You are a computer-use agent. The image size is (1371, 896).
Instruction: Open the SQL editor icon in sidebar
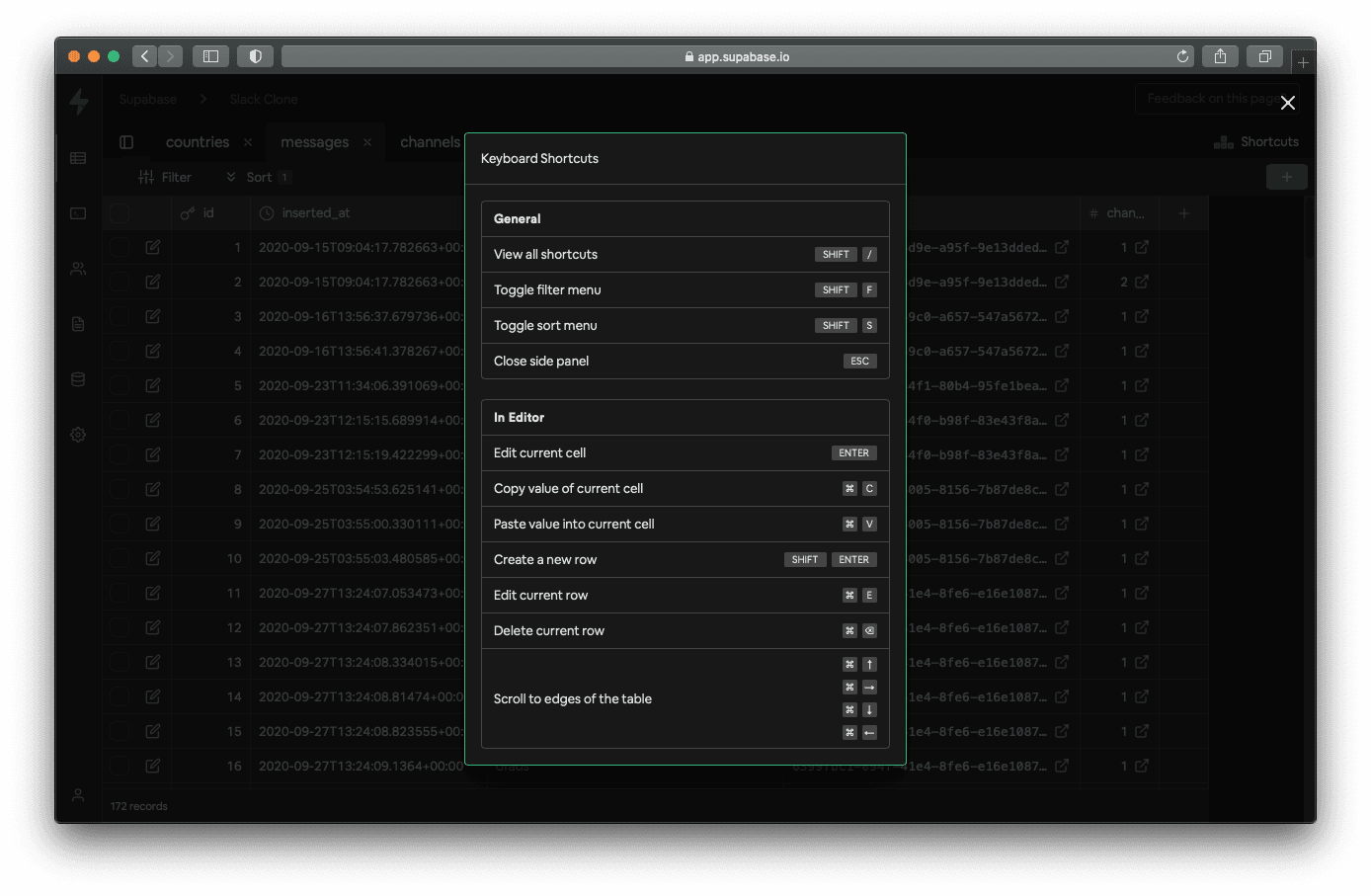tap(78, 213)
